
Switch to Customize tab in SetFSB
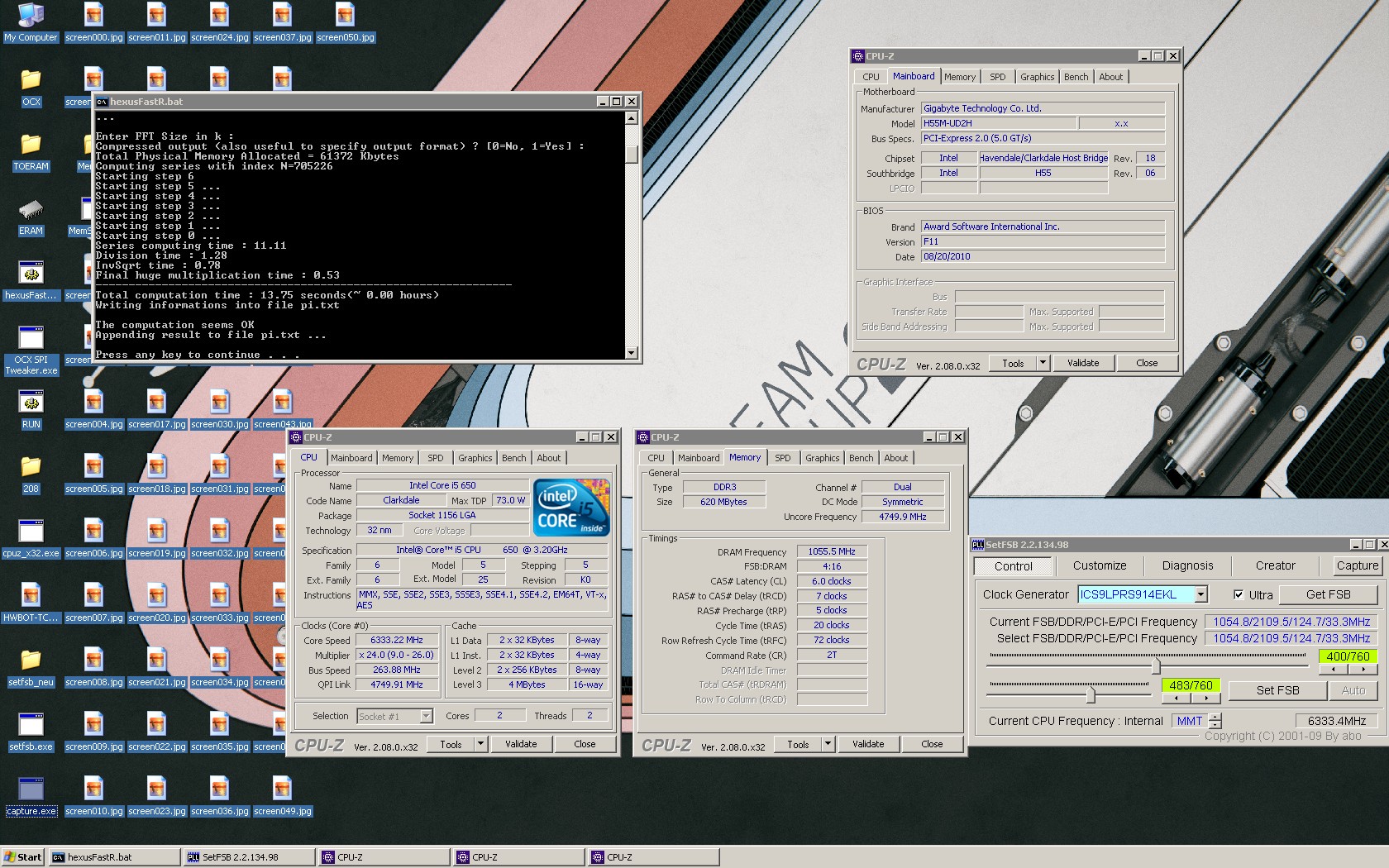(x=1099, y=566)
